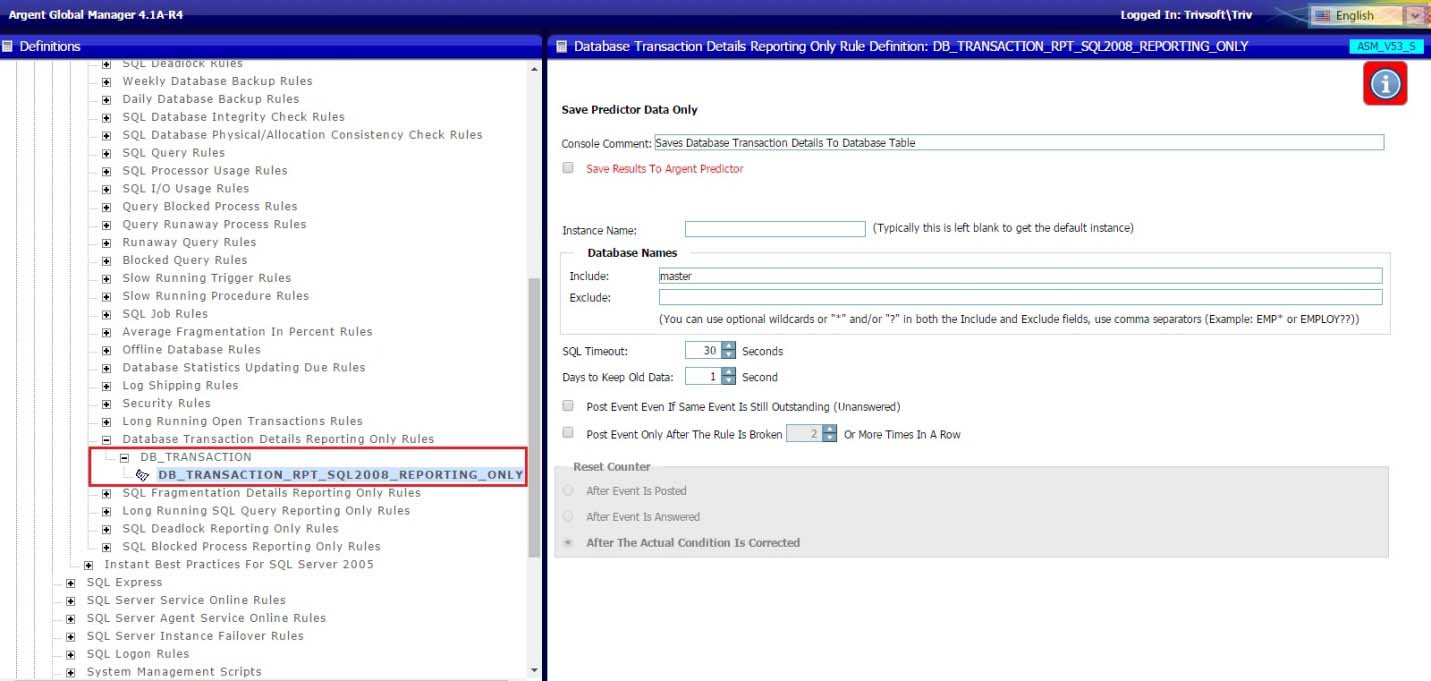Decrease Days to Keep Old Data value
This screenshot has width=1431, height=681.
pyautogui.click(x=728, y=381)
